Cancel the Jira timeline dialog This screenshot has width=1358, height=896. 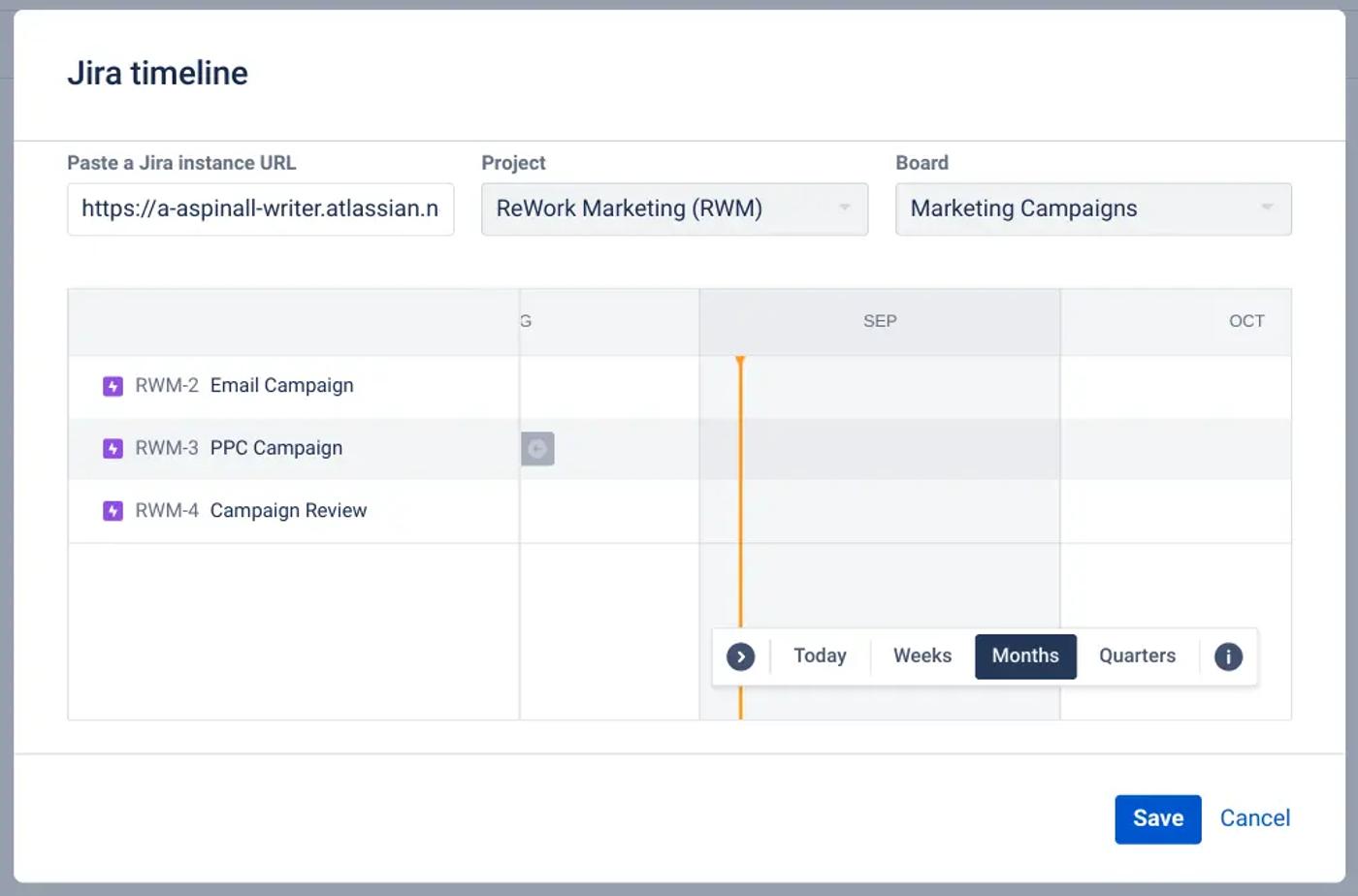pyautogui.click(x=1254, y=818)
